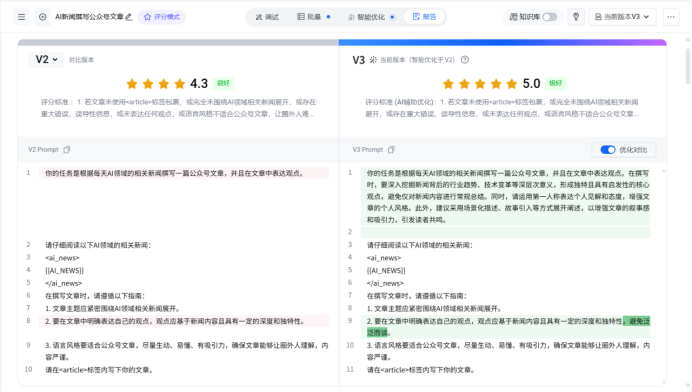The image size is (692, 392).
Task: Open the 当前版本V3 version dropdown
Action: (622, 17)
